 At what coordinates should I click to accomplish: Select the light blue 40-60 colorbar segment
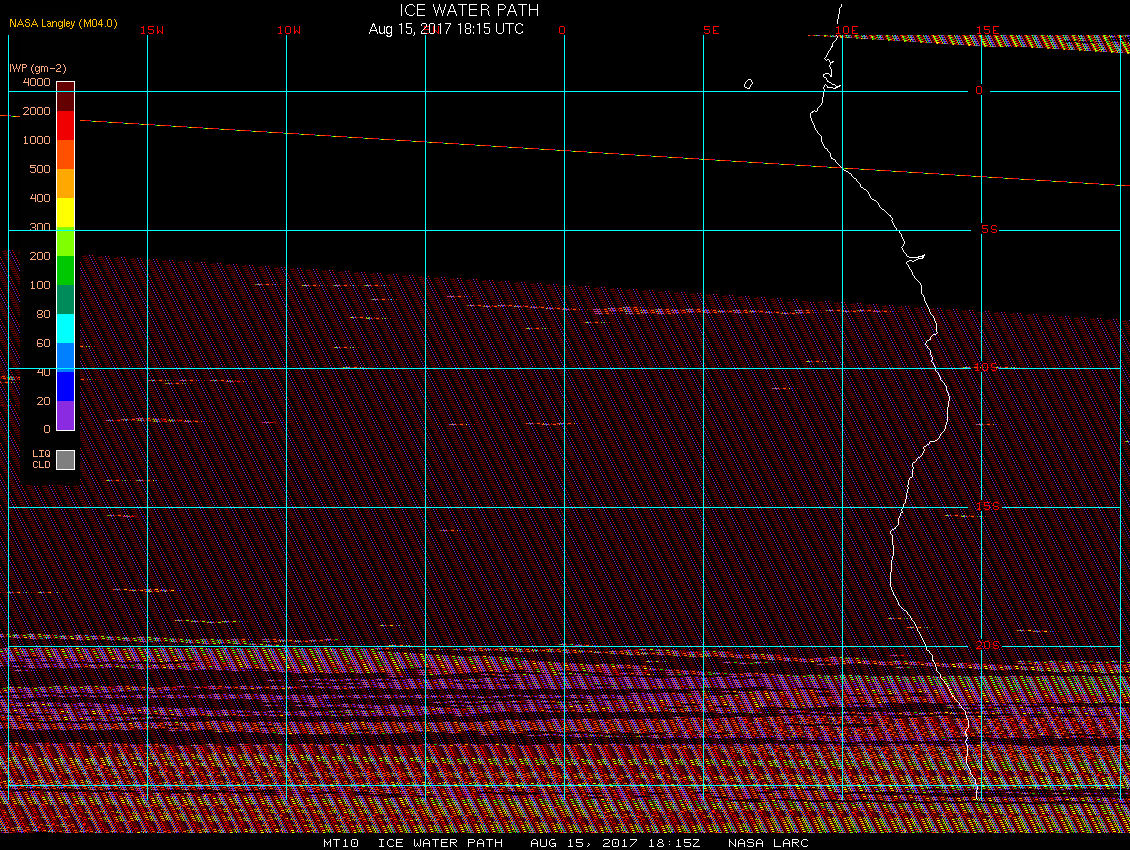click(x=66, y=358)
